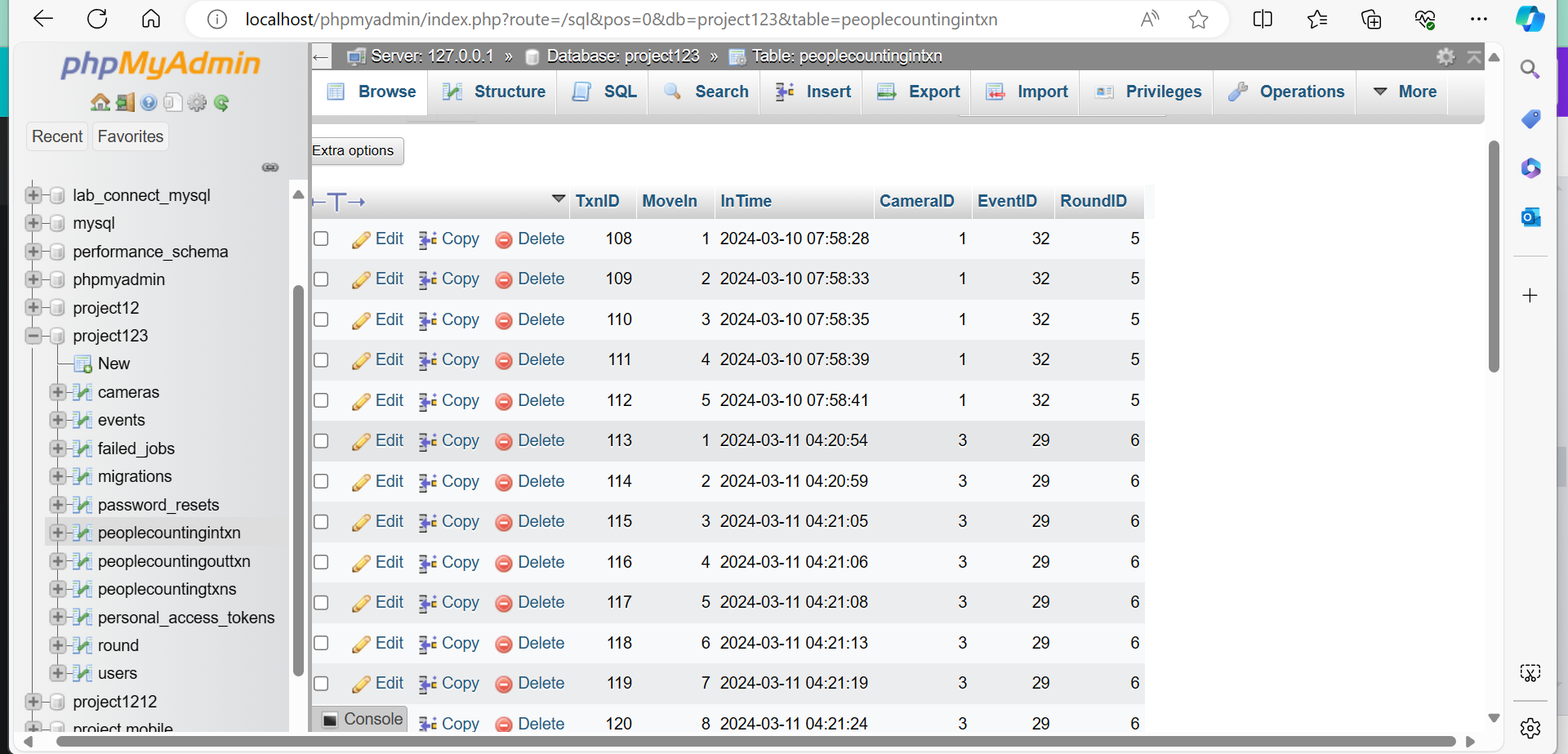Click the green reload navigation panel icon
The width and height of the screenshot is (1568, 754).
click(x=221, y=102)
